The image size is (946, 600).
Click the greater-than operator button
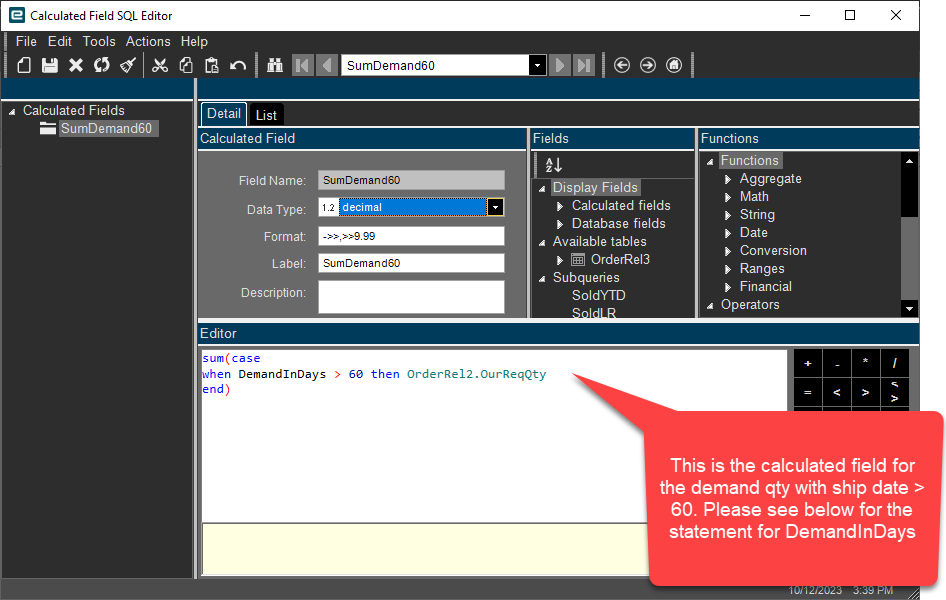865,393
